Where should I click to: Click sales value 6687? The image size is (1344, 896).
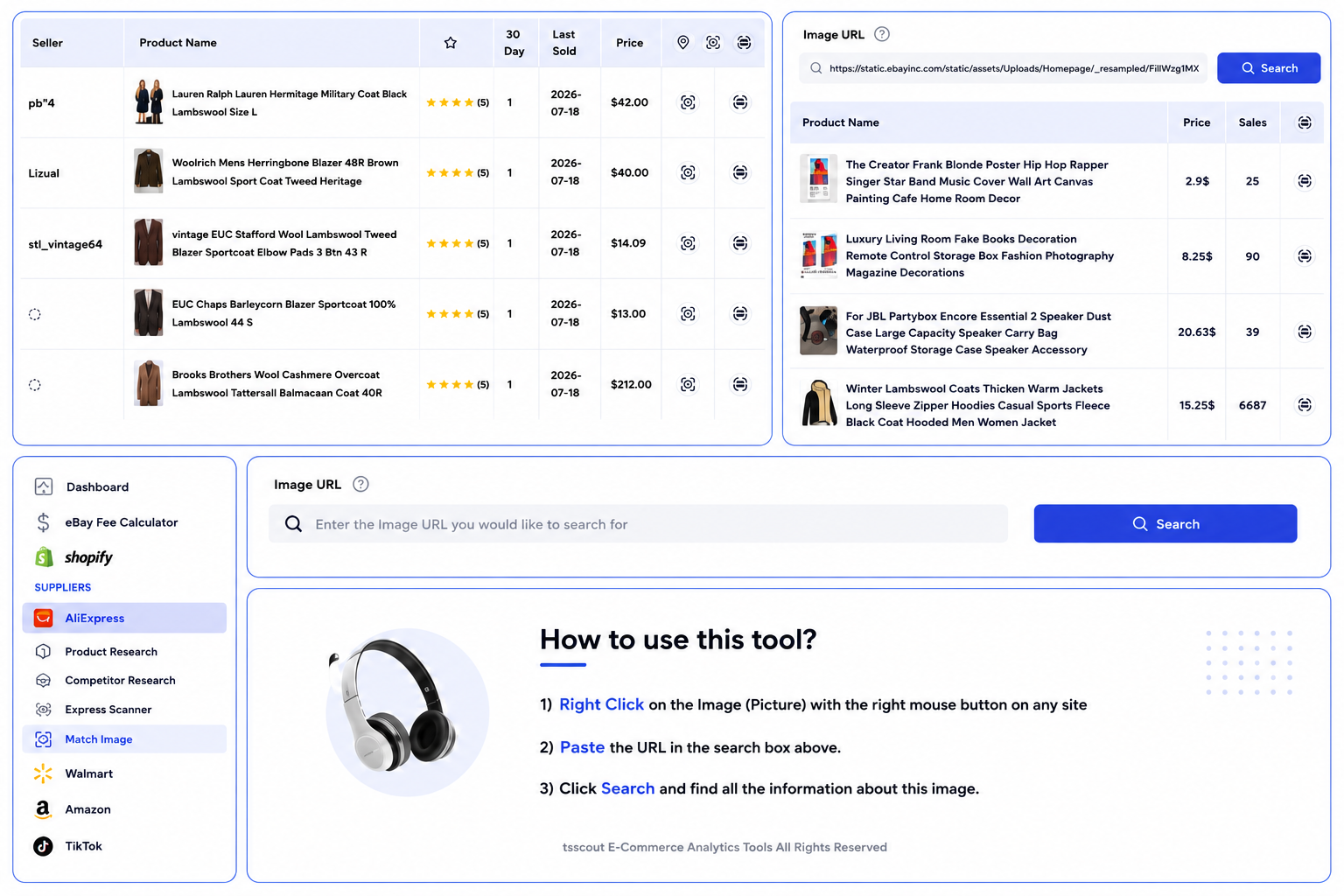click(1252, 405)
